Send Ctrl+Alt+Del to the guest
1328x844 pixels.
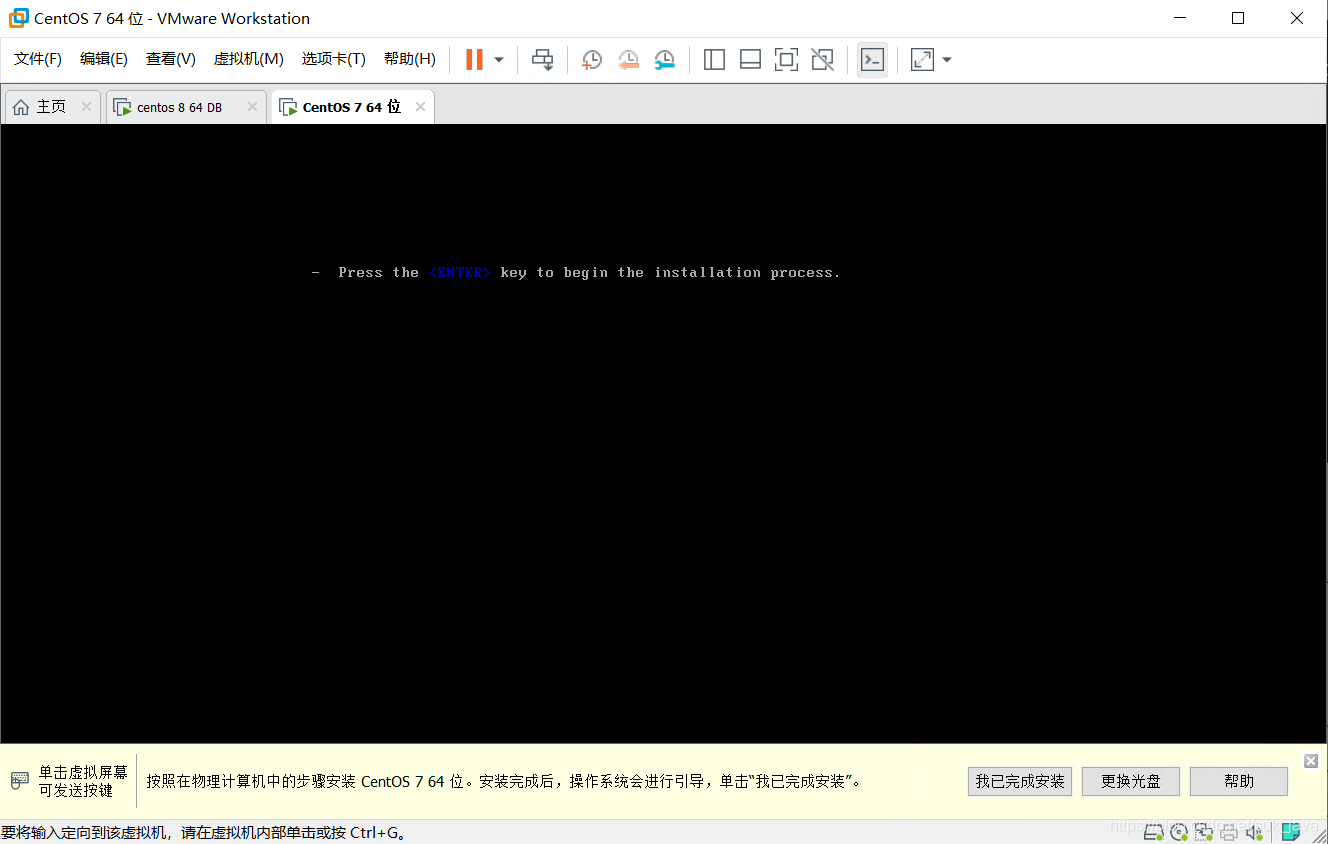click(x=543, y=59)
